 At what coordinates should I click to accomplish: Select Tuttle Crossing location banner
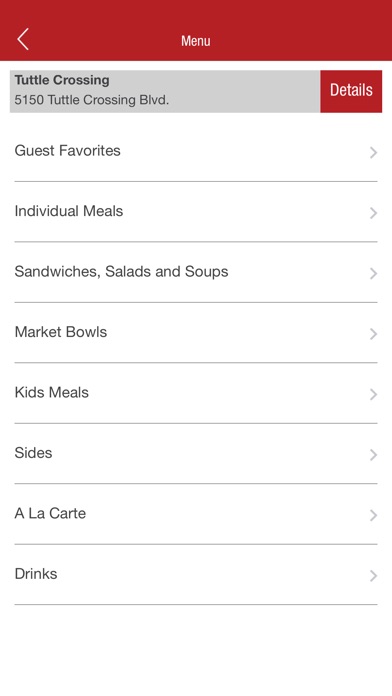165,91
